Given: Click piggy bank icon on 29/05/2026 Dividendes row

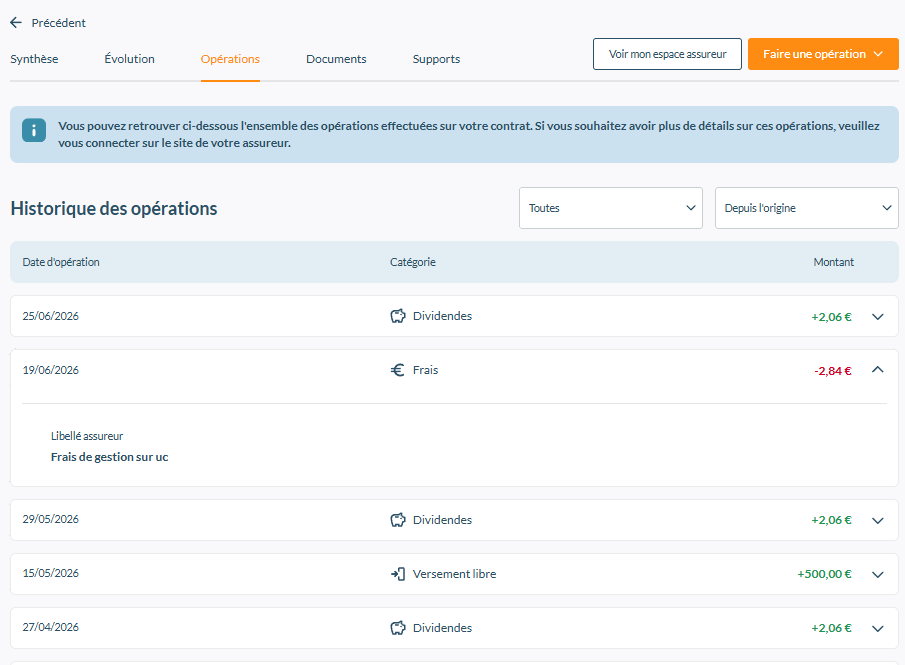Looking at the screenshot, I should coord(398,520).
